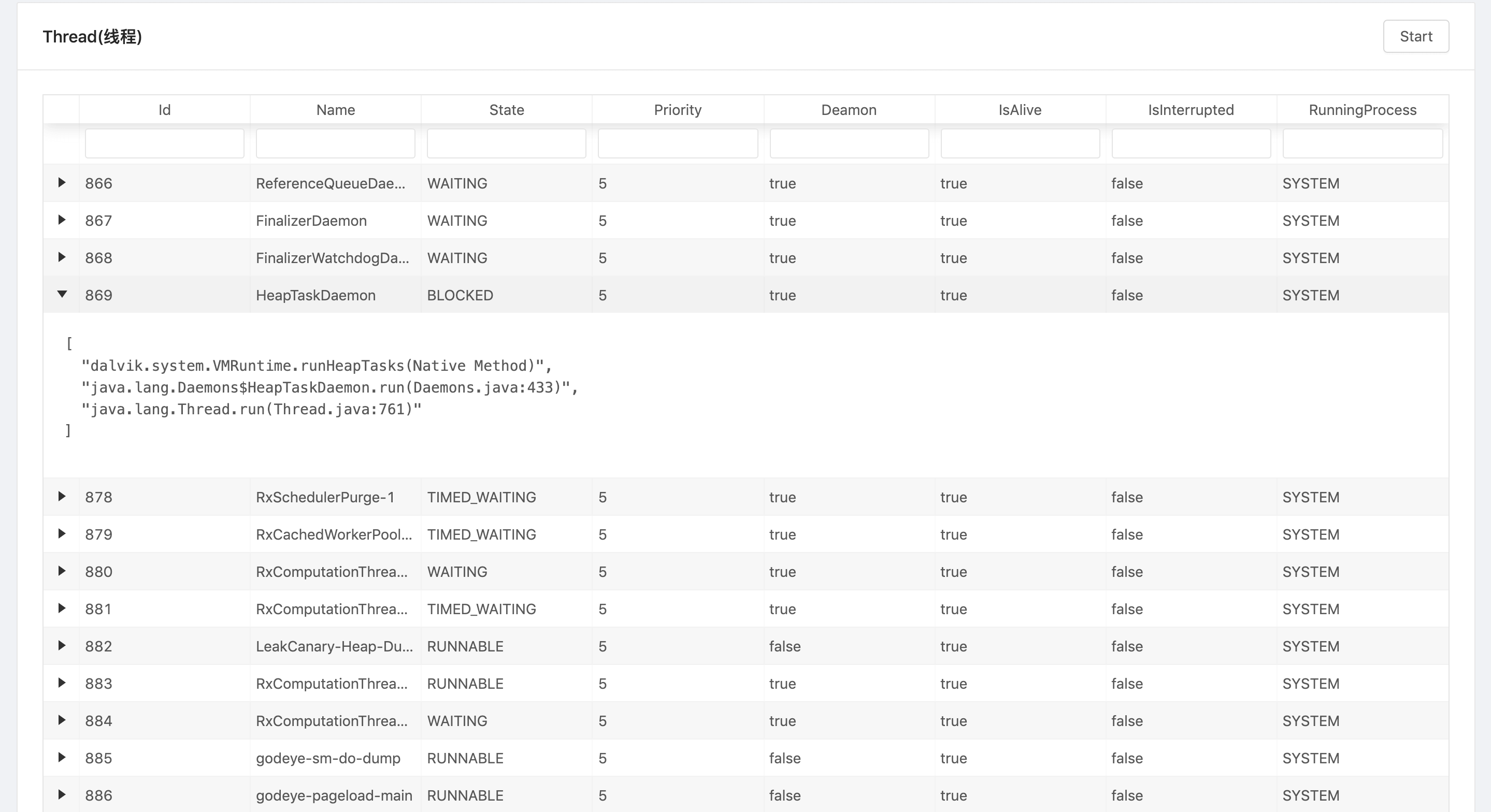Image resolution: width=1491 pixels, height=812 pixels.
Task: Expand RxCachedWorkerPool thread 879
Action: click(63, 534)
